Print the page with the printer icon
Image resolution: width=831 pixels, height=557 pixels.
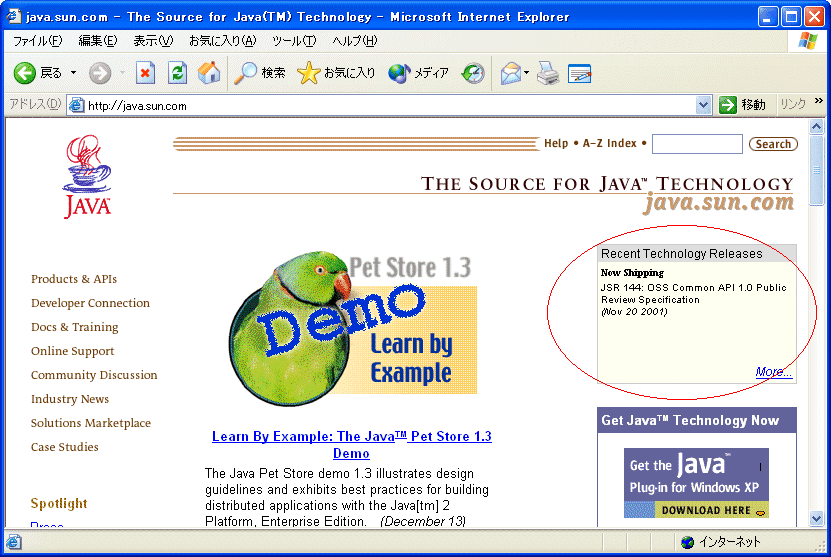(547, 73)
